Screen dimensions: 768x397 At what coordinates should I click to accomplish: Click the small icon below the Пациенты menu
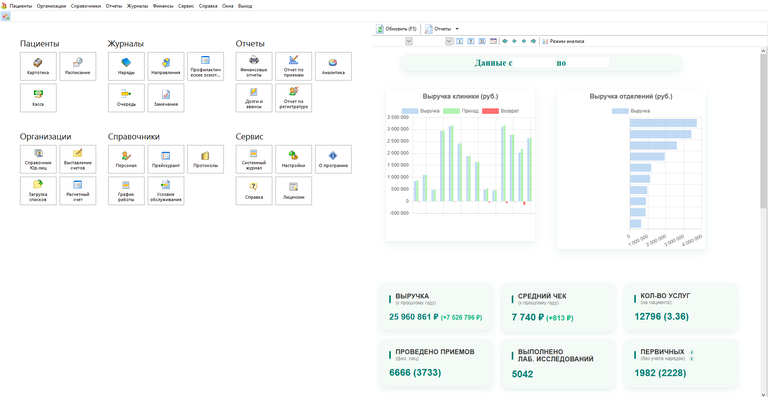click(x=6, y=16)
